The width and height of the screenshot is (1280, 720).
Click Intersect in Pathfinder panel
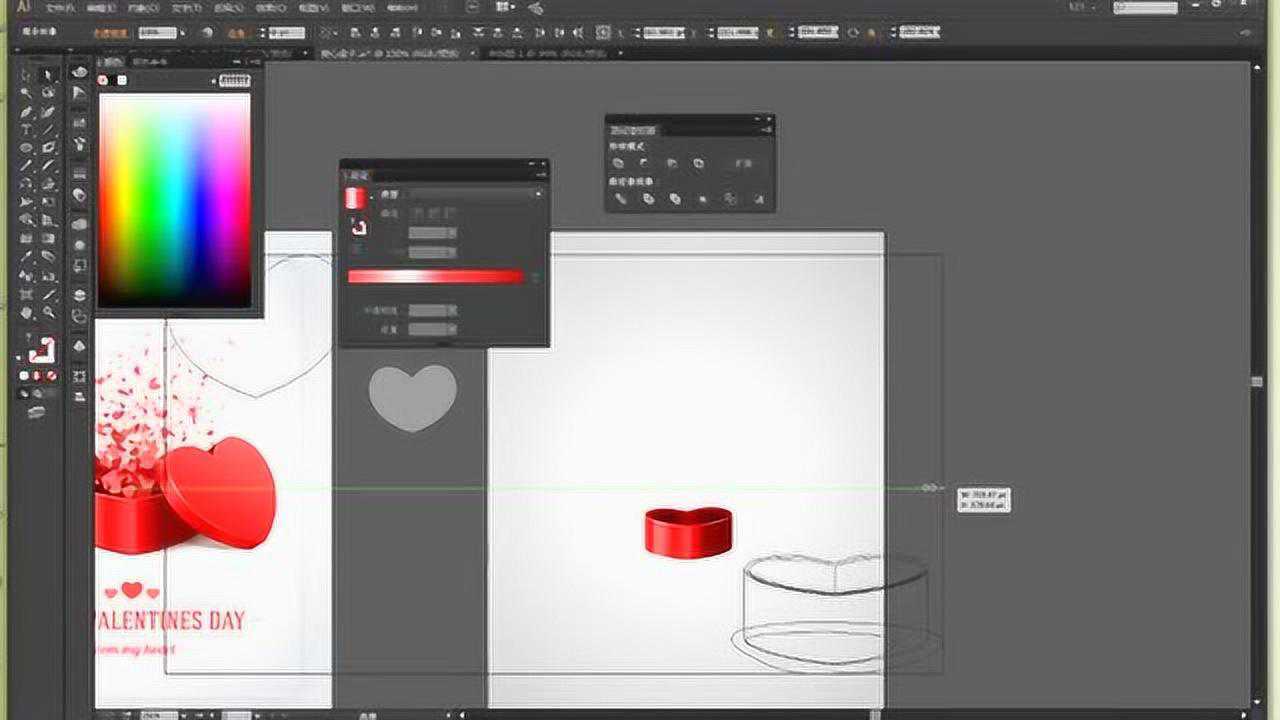click(x=672, y=163)
